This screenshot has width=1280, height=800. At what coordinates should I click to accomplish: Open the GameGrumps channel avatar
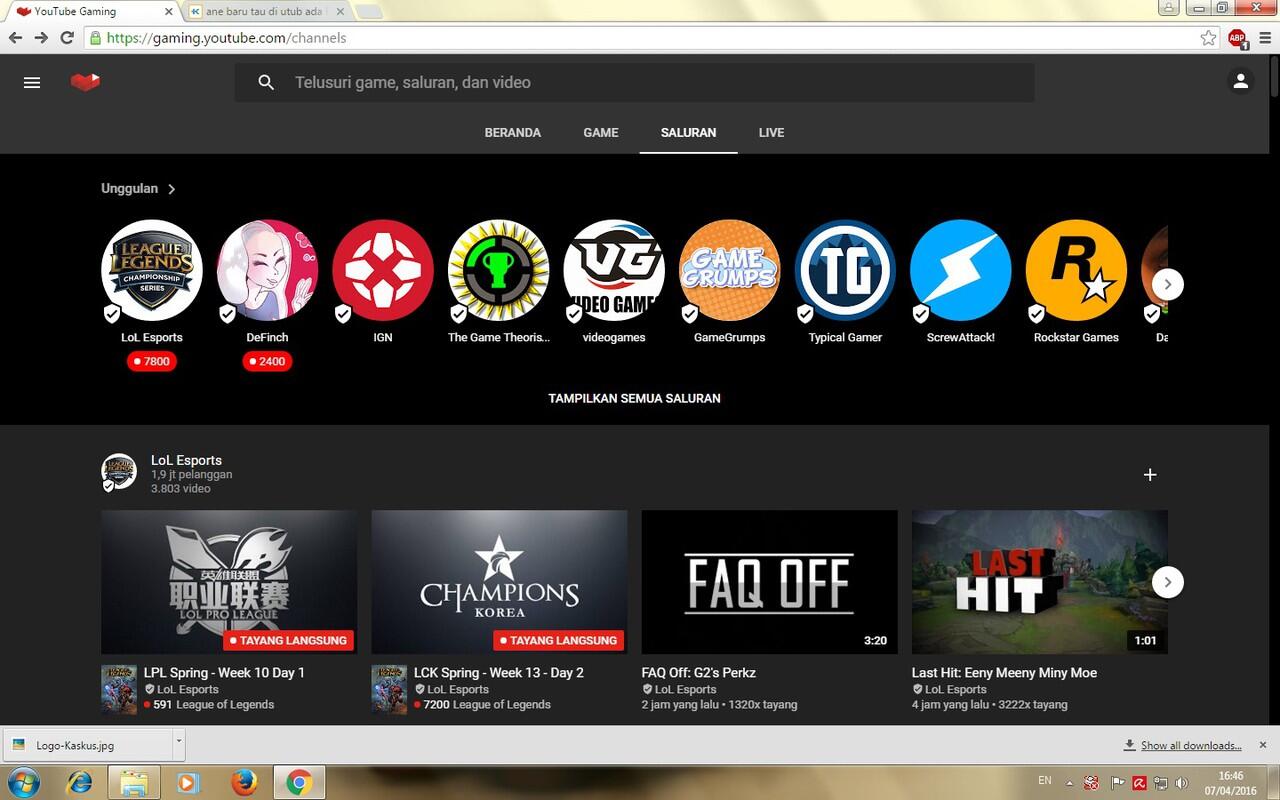tap(730, 270)
